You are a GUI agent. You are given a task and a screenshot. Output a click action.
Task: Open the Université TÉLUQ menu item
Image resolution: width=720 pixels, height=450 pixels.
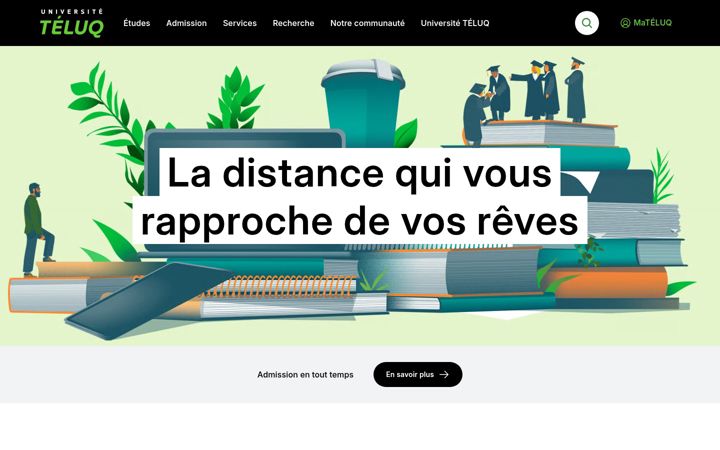[x=455, y=23]
